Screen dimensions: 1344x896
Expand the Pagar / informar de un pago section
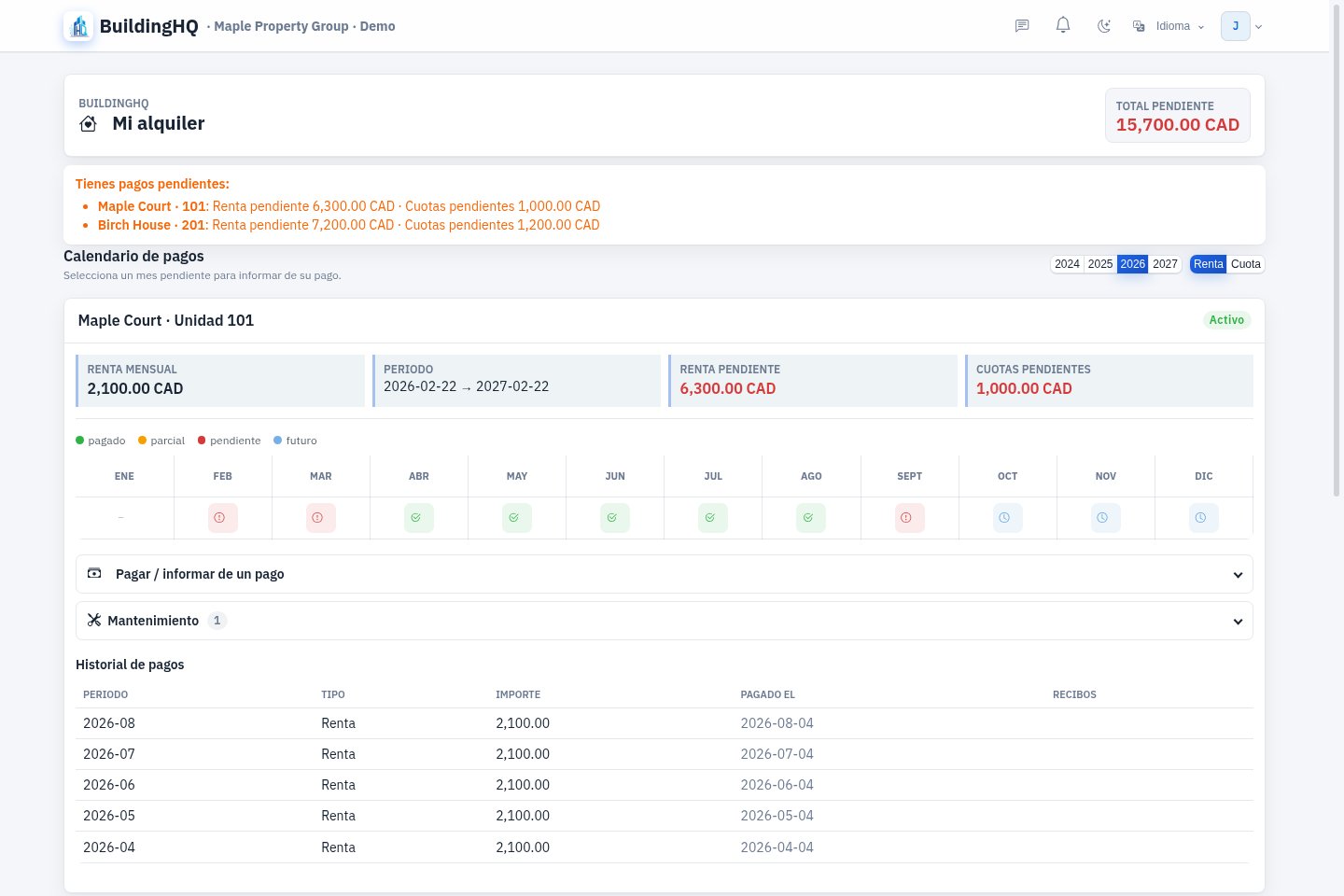pos(665,574)
